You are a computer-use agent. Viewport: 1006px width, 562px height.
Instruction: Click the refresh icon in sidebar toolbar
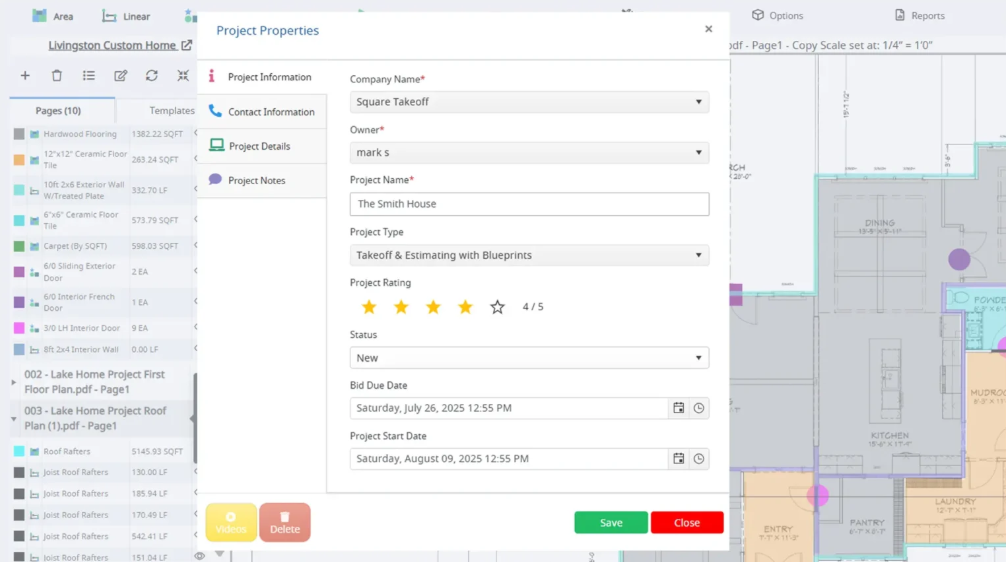click(x=151, y=76)
